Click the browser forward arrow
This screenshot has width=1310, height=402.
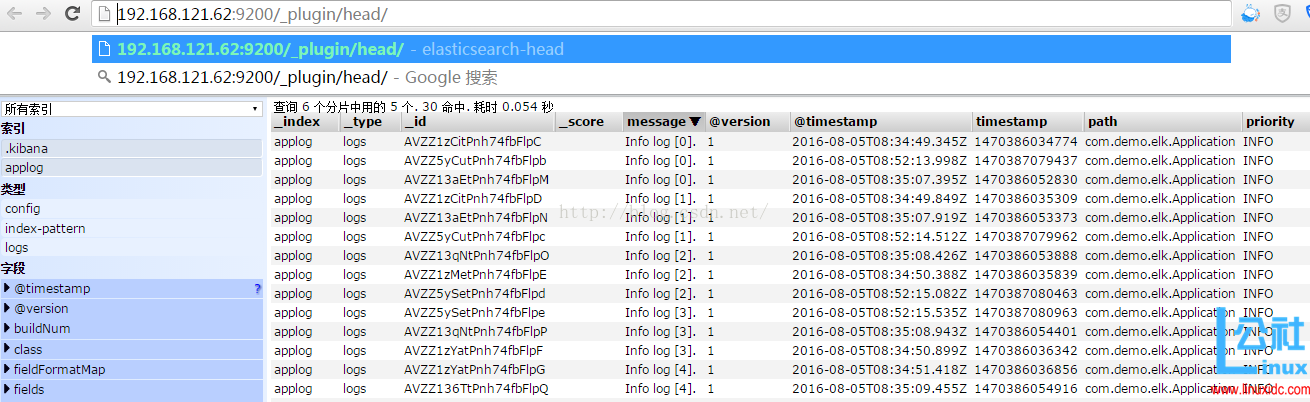point(43,14)
